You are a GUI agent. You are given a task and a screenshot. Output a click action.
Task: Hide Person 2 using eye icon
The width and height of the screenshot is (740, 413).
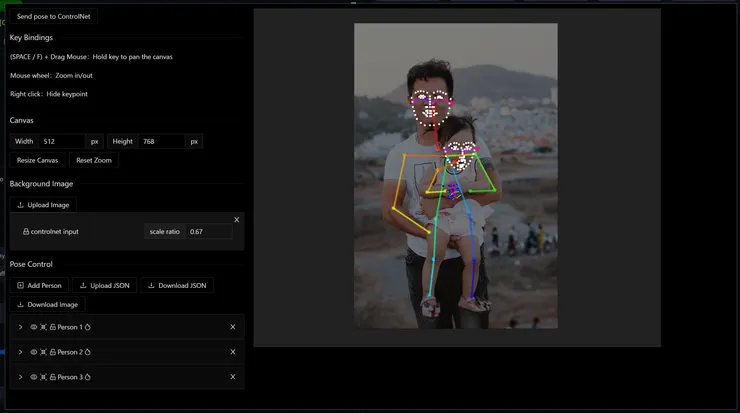tap(33, 352)
